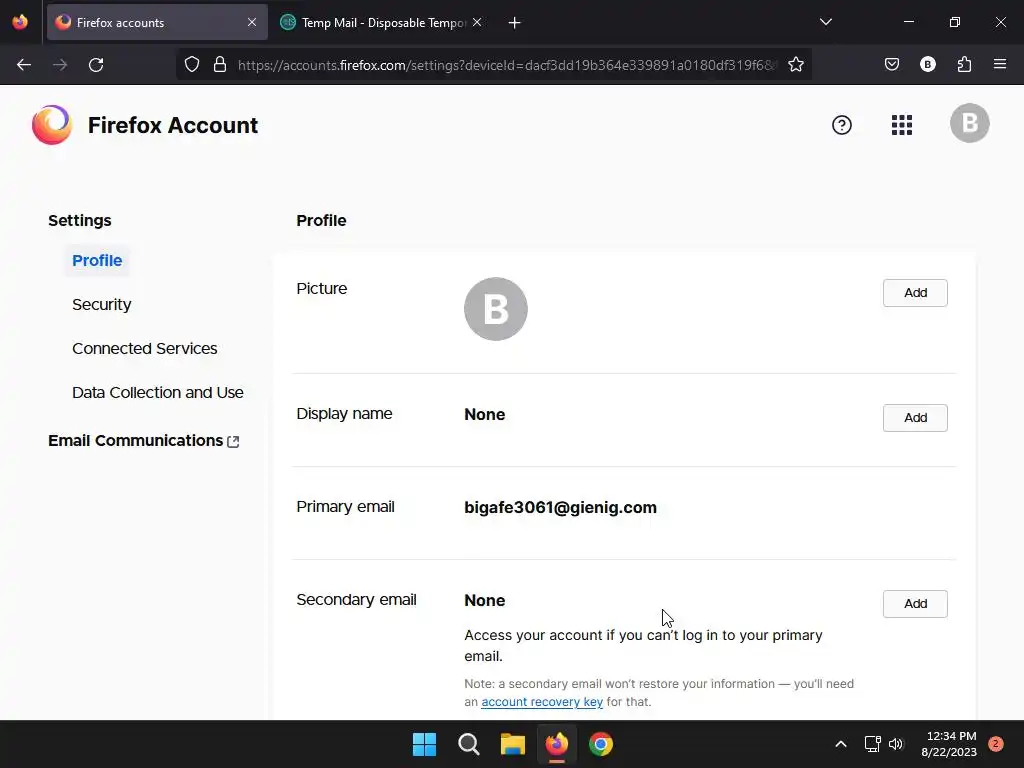Open Connected Services section
This screenshot has height=768, width=1024.
144,348
